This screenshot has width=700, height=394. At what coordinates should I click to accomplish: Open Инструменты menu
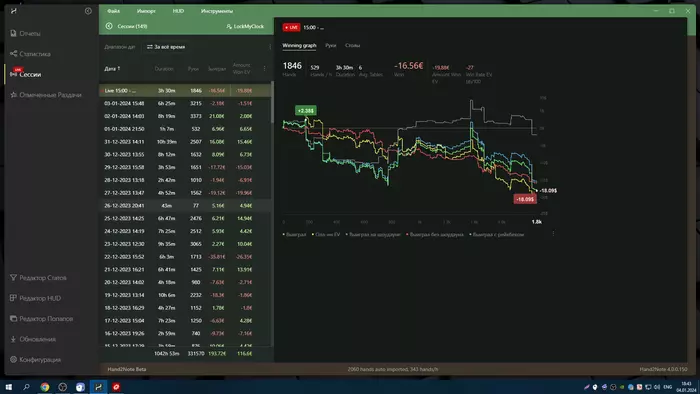click(217, 11)
